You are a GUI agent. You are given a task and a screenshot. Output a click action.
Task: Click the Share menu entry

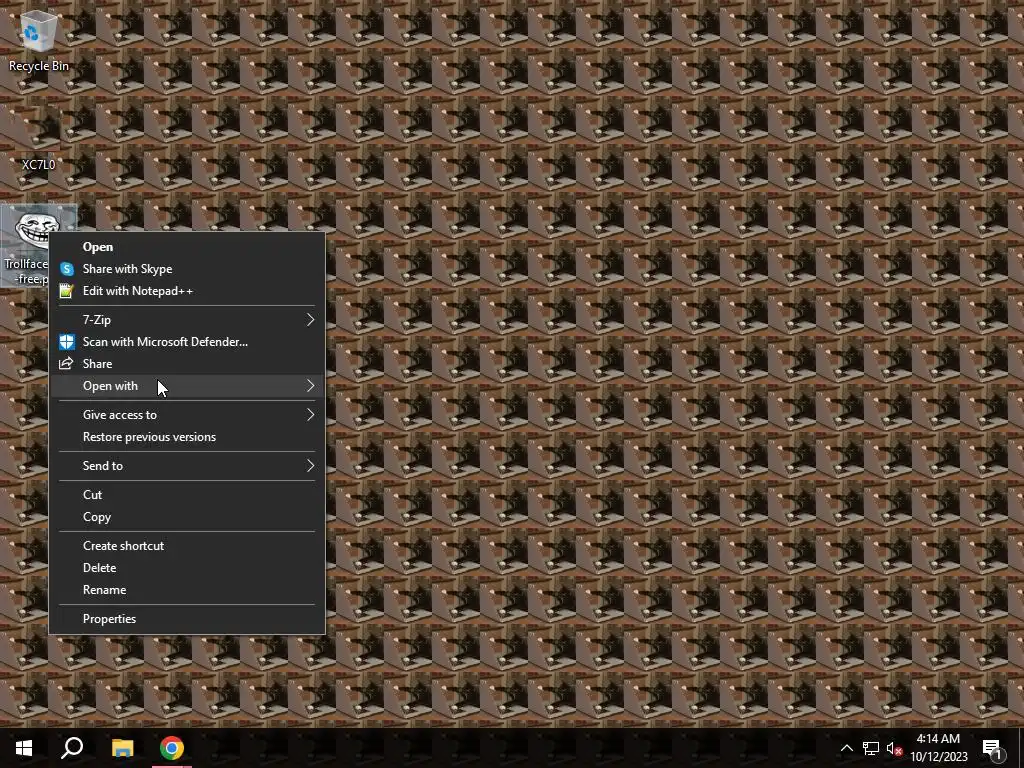pos(187,364)
